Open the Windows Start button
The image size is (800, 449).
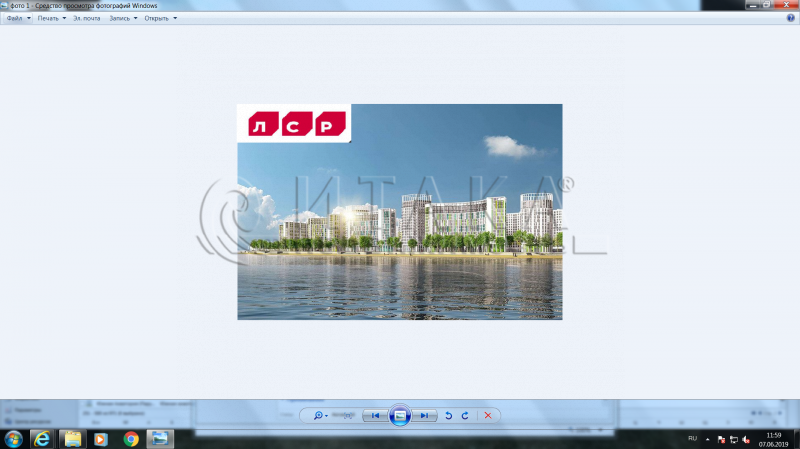13,439
